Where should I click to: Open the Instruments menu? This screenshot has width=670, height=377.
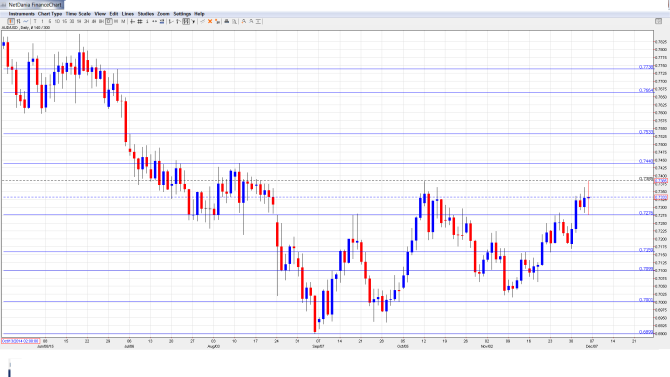coord(21,14)
